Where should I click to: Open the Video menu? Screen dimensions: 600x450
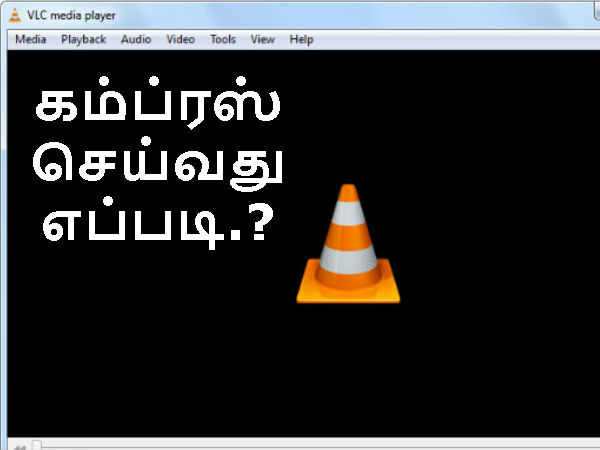(x=181, y=39)
